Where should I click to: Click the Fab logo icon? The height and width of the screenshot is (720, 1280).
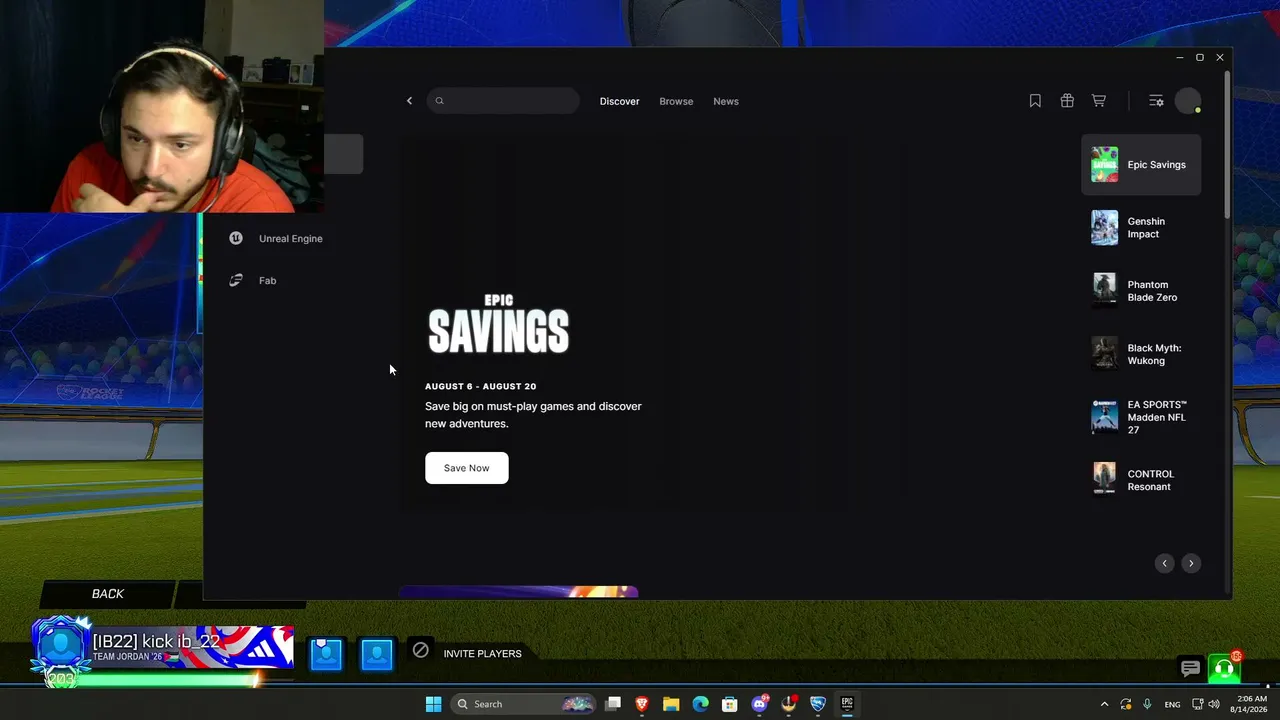(x=236, y=280)
